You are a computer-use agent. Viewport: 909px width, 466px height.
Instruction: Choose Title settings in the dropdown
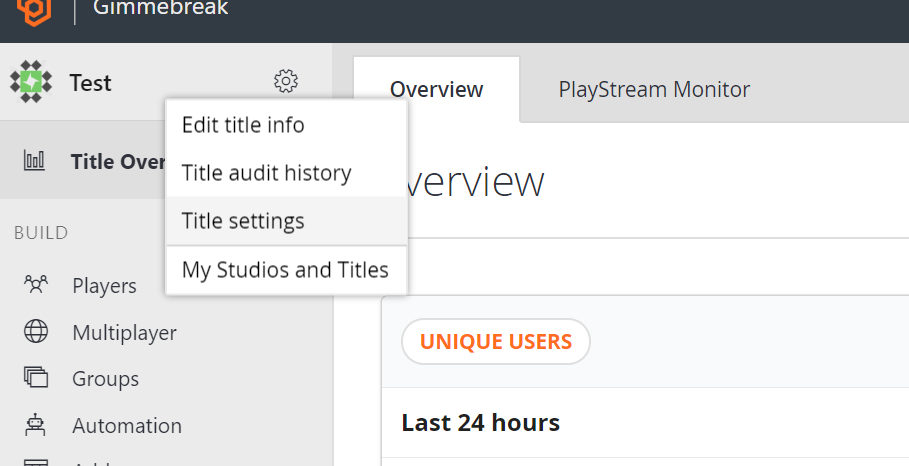point(243,221)
